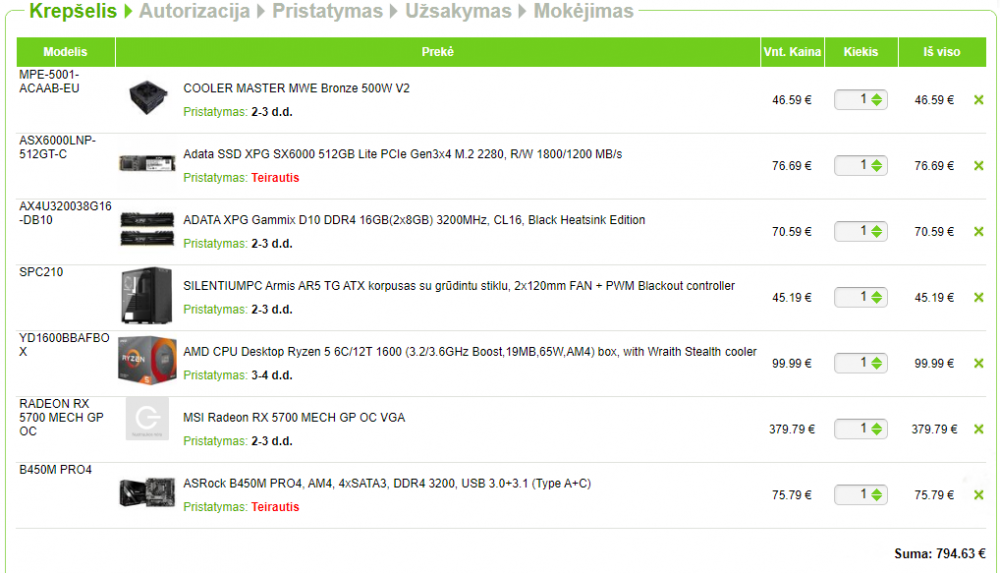Image resolution: width=1000 pixels, height=573 pixels.
Task: Adjust quantity stepper for MSI Radeon RX 5700
Action: click(x=877, y=428)
